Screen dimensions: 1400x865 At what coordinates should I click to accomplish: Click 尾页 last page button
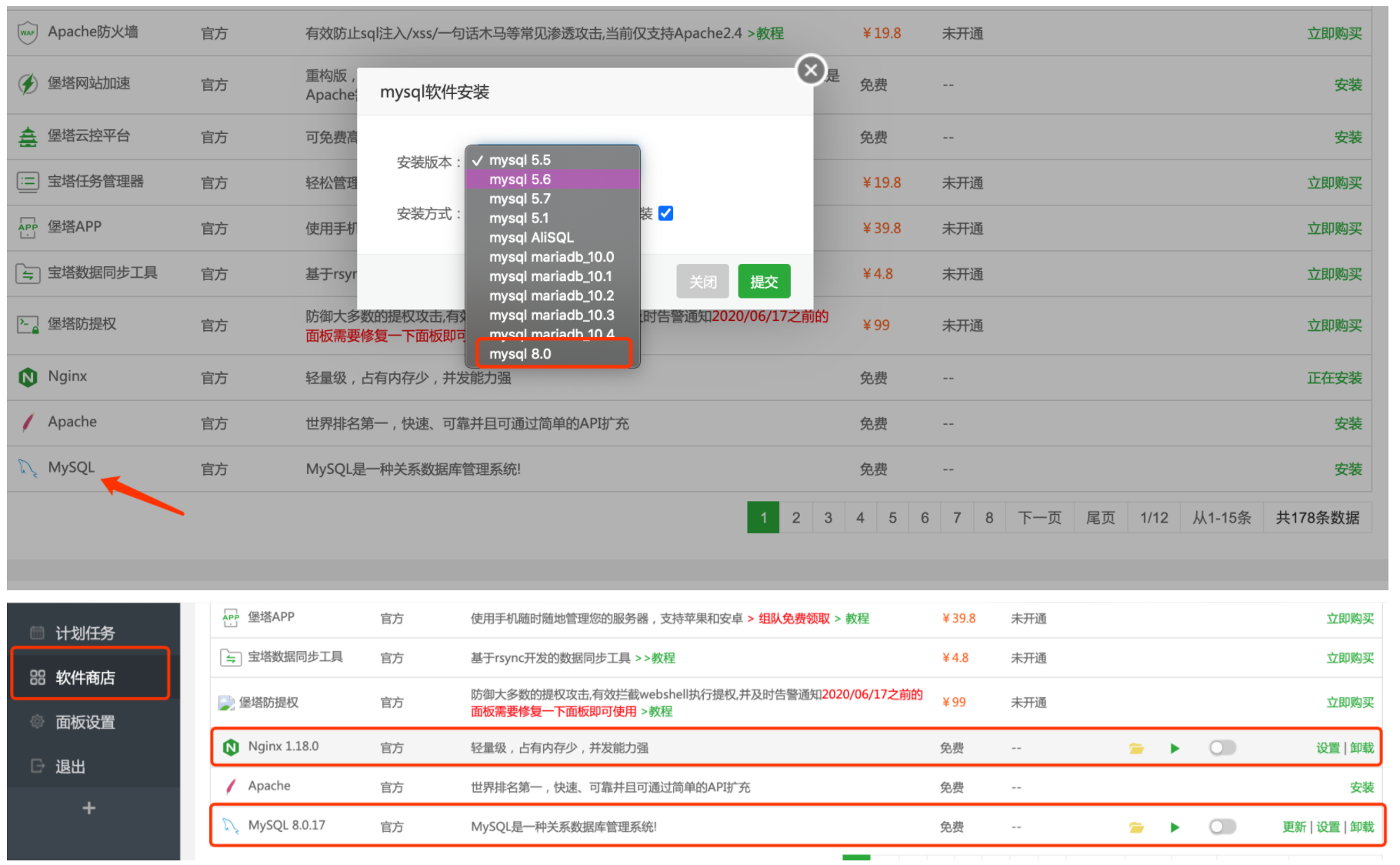coord(1100,517)
